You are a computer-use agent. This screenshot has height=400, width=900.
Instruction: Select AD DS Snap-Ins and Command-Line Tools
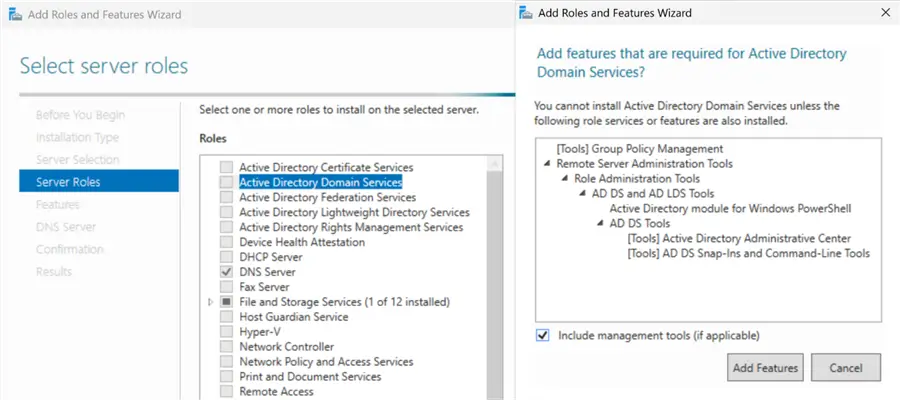click(748, 253)
